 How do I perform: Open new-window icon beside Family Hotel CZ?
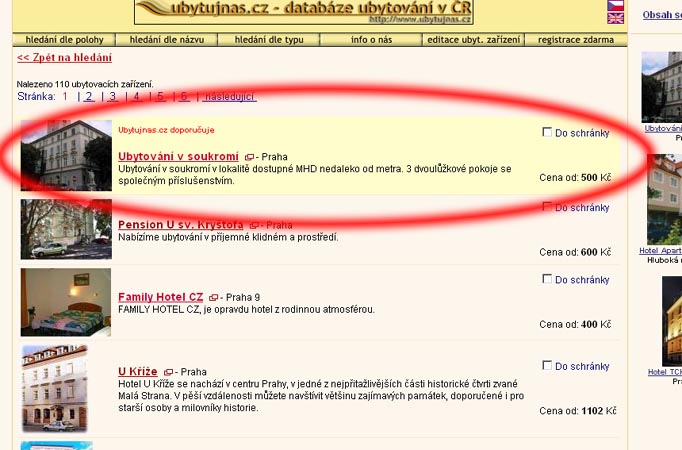[x=213, y=298]
